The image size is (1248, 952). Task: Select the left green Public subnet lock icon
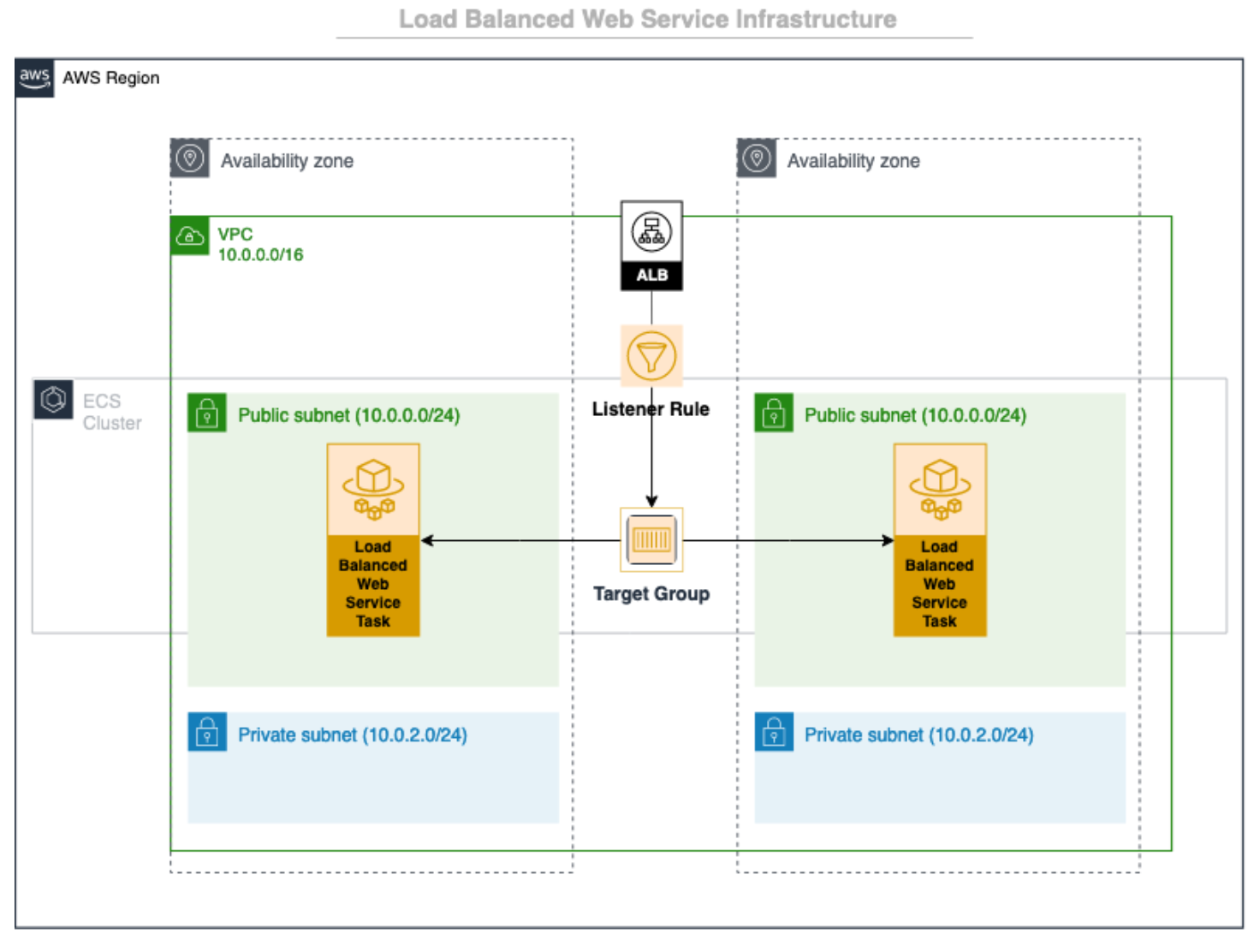[206, 414]
